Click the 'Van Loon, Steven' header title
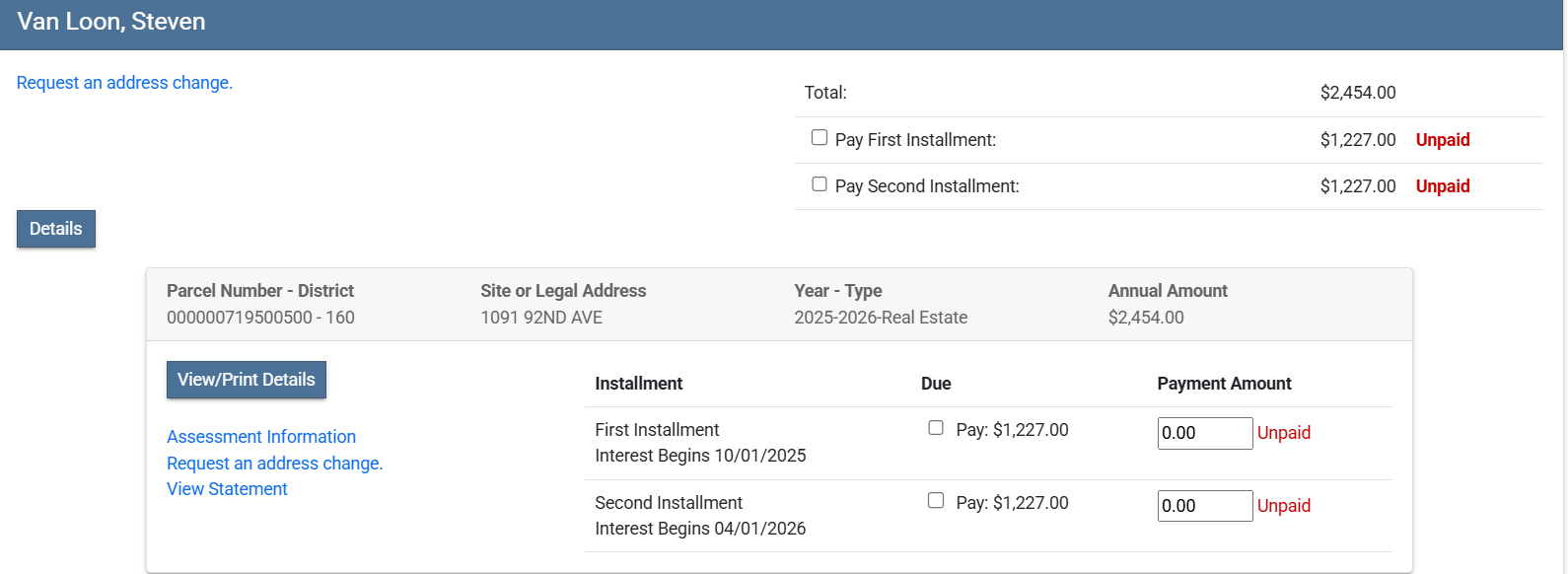This screenshot has height=574, width=1568. coord(111,22)
